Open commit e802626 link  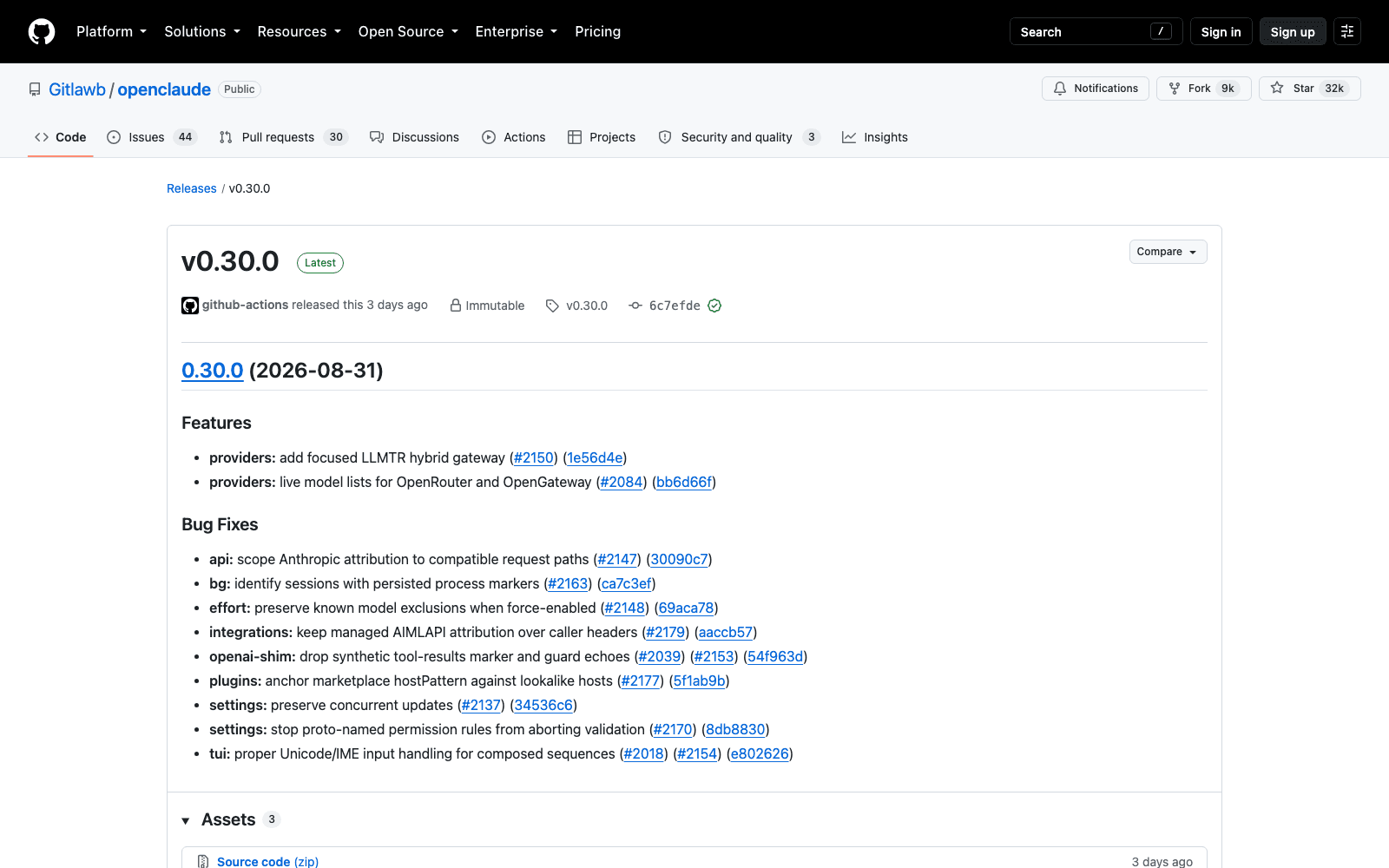[x=760, y=753]
